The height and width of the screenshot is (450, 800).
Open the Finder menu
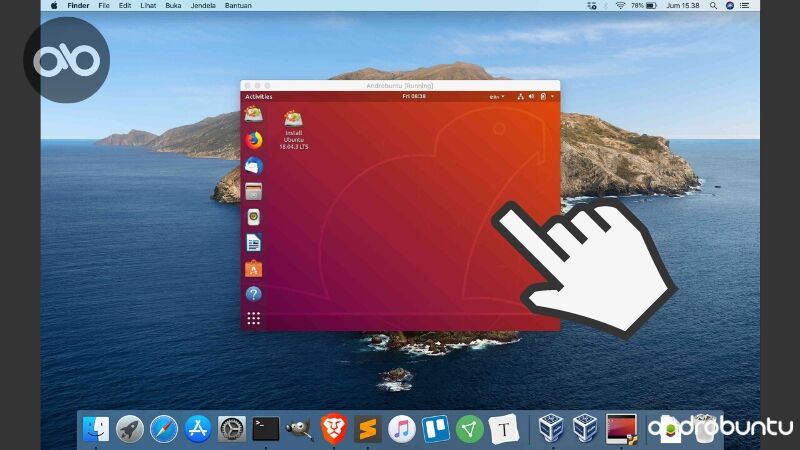click(x=78, y=6)
